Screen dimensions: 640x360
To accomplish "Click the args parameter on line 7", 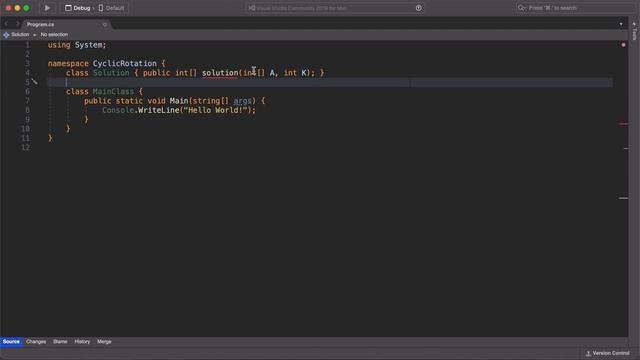I will pyautogui.click(x=242, y=101).
